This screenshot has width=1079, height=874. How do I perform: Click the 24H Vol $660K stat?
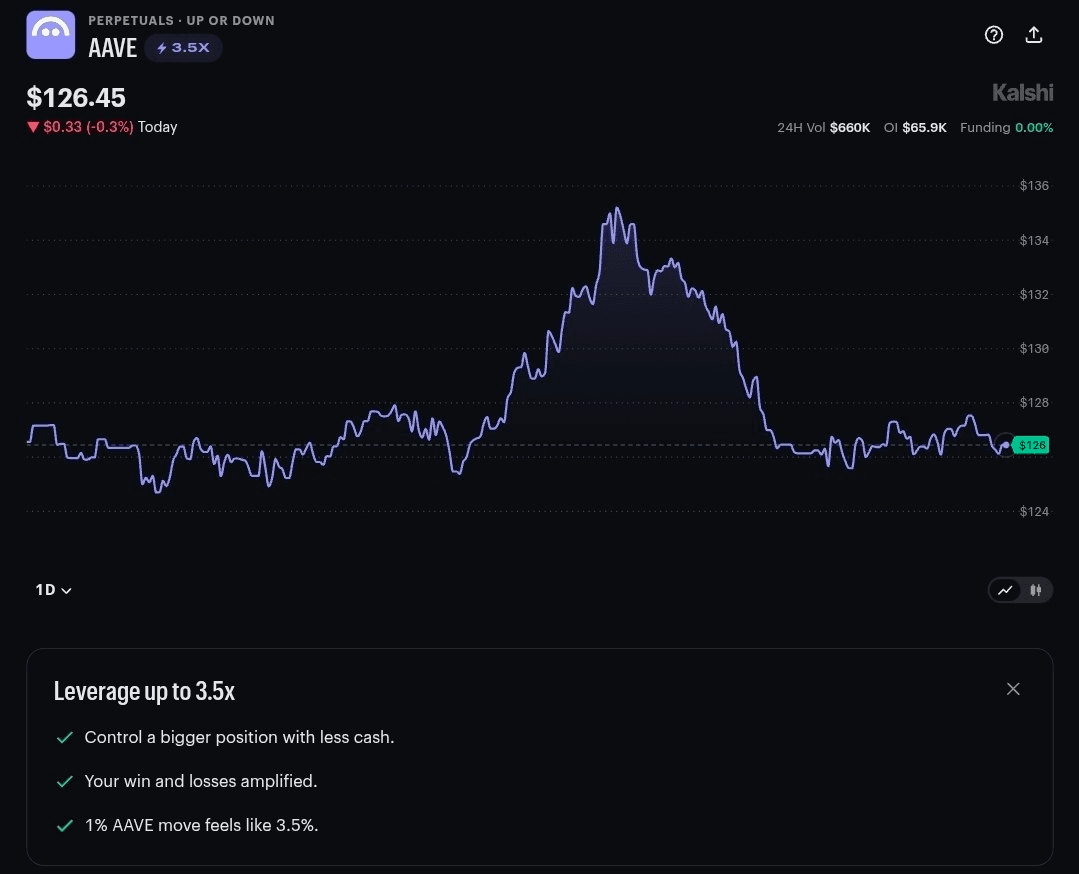click(824, 127)
